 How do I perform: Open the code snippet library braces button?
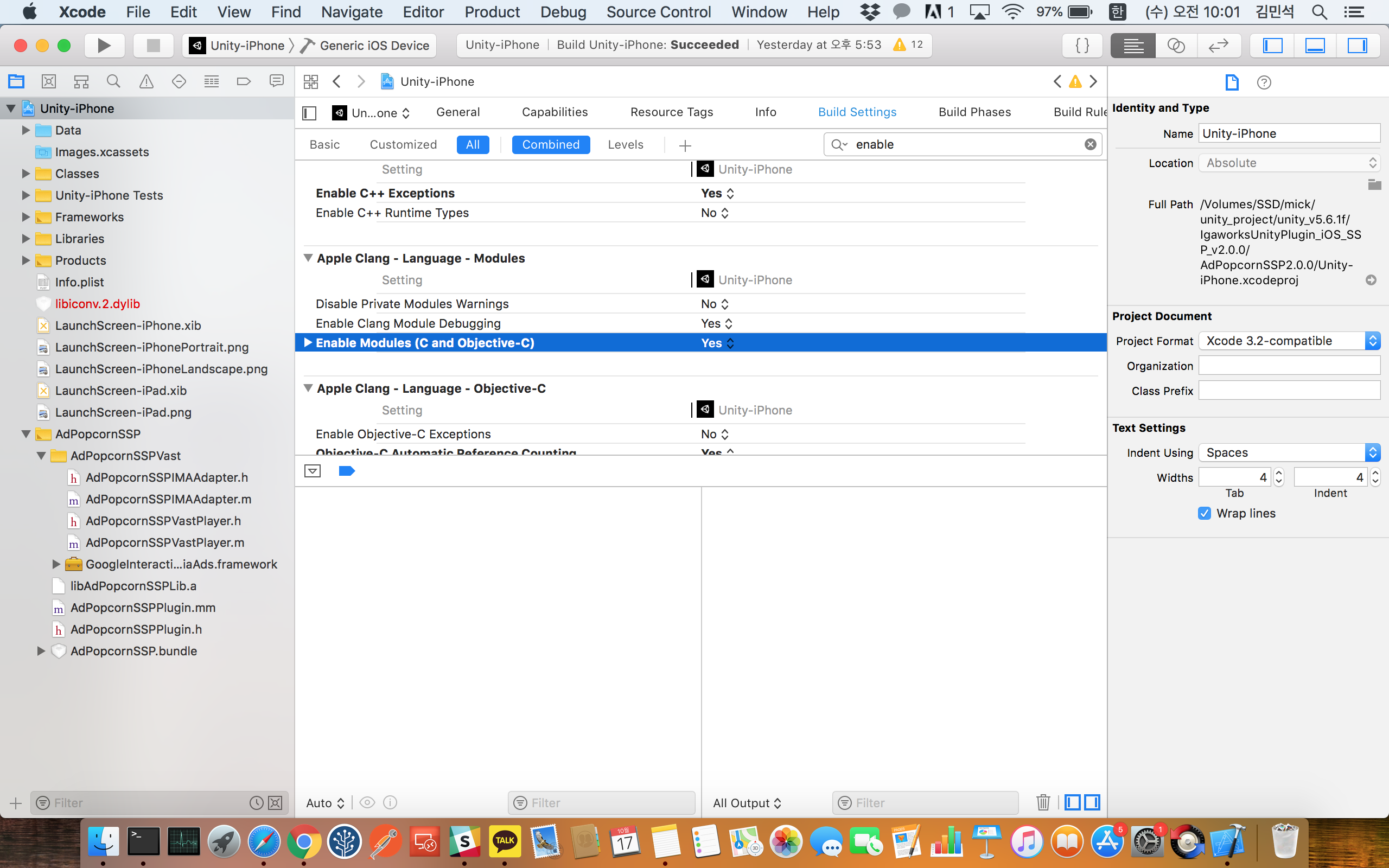1082,46
